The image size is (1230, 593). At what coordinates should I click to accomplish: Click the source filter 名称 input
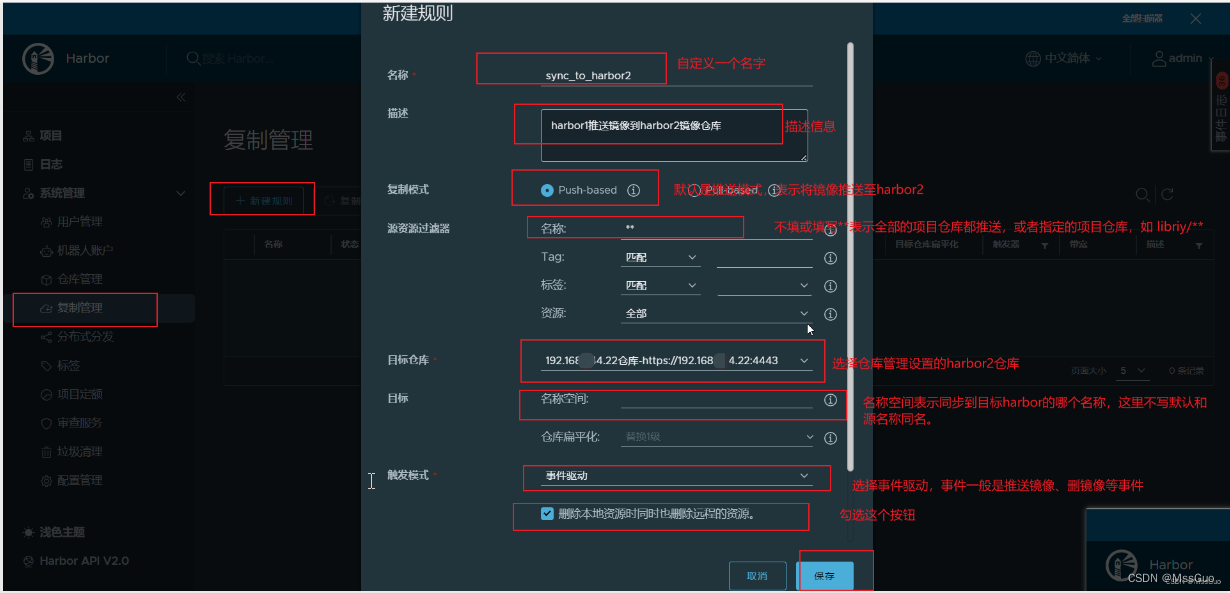tap(716, 228)
